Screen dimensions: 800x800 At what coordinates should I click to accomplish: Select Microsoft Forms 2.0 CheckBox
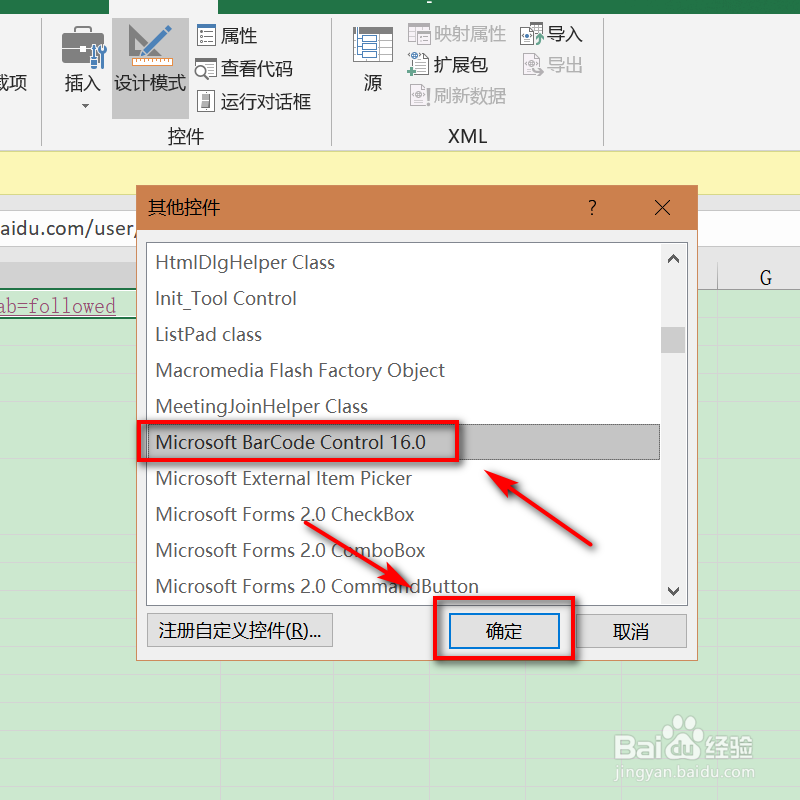point(403,514)
